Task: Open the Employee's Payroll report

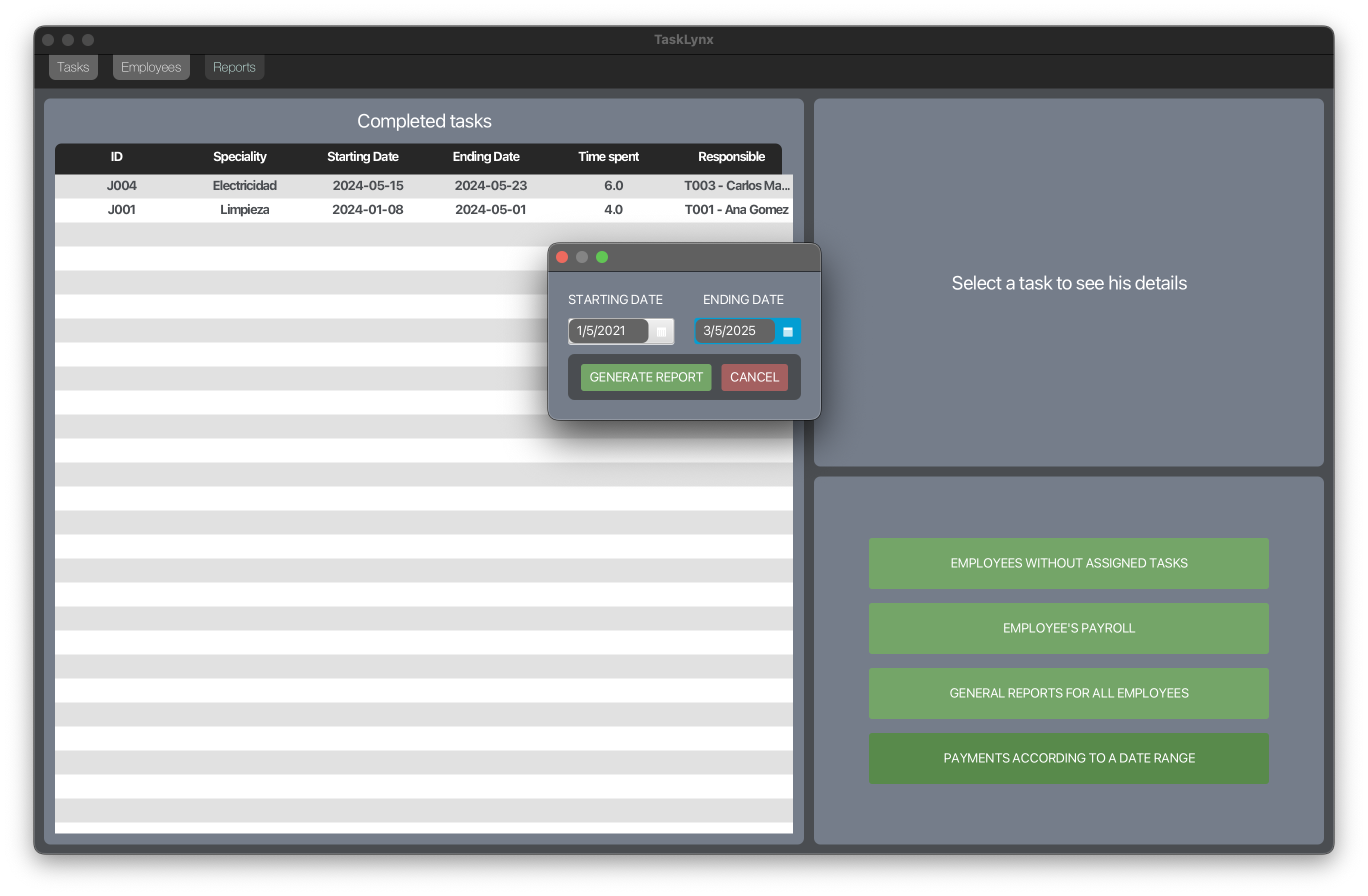Action: click(1068, 628)
